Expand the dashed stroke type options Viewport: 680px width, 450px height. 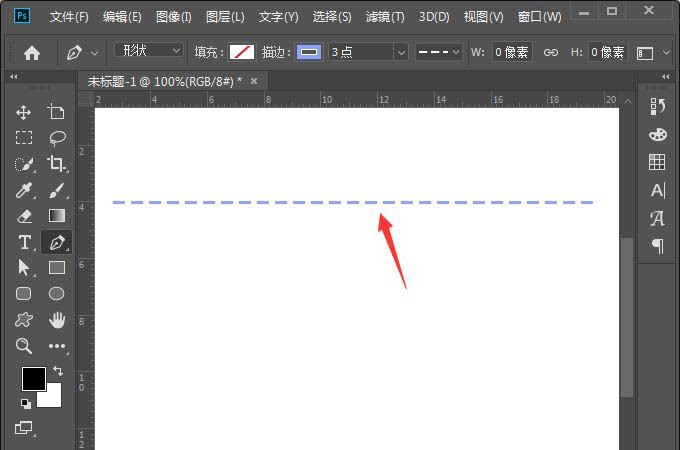coord(439,52)
